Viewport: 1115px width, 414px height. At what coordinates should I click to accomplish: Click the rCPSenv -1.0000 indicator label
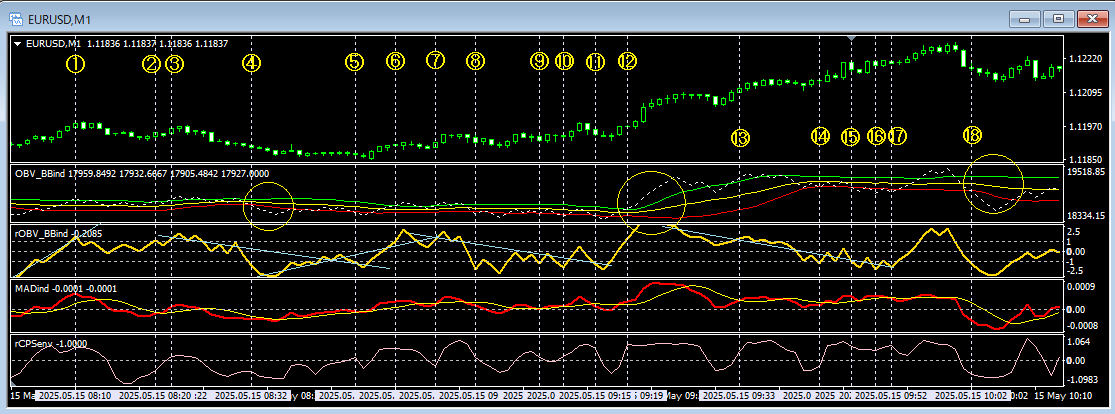point(51,344)
